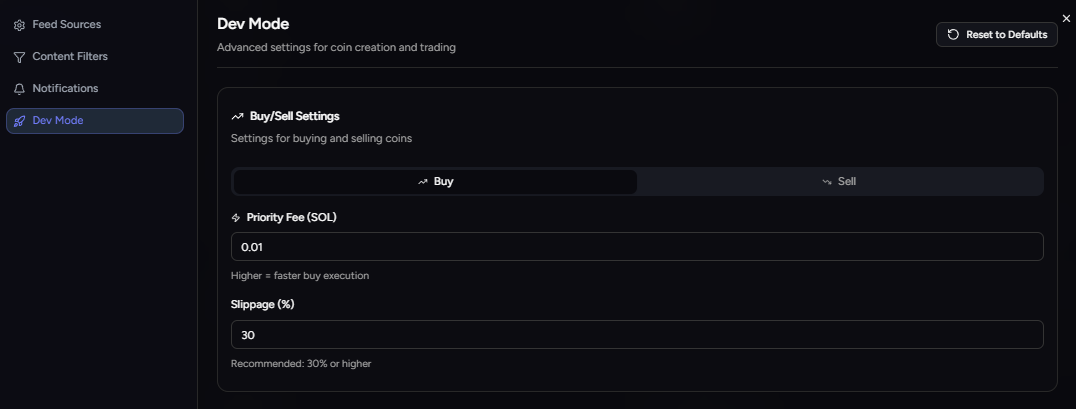Click the downward trend icon in Sell tab

(x=827, y=182)
